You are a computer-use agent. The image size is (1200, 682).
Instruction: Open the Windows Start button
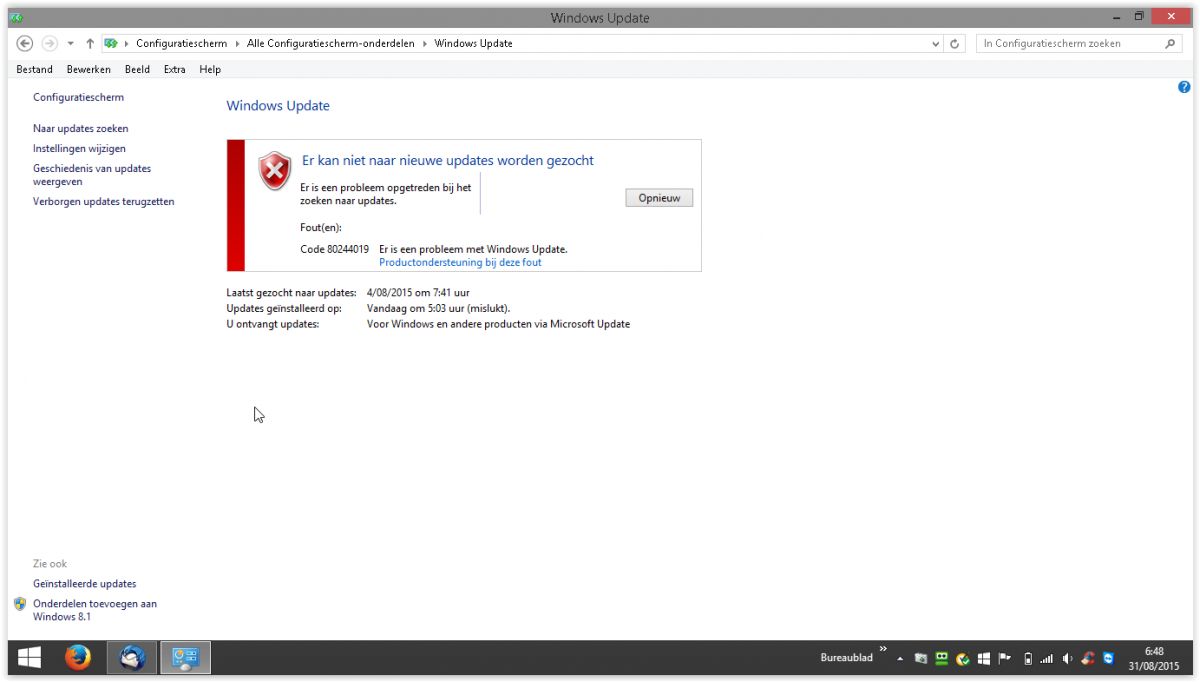click(x=29, y=657)
